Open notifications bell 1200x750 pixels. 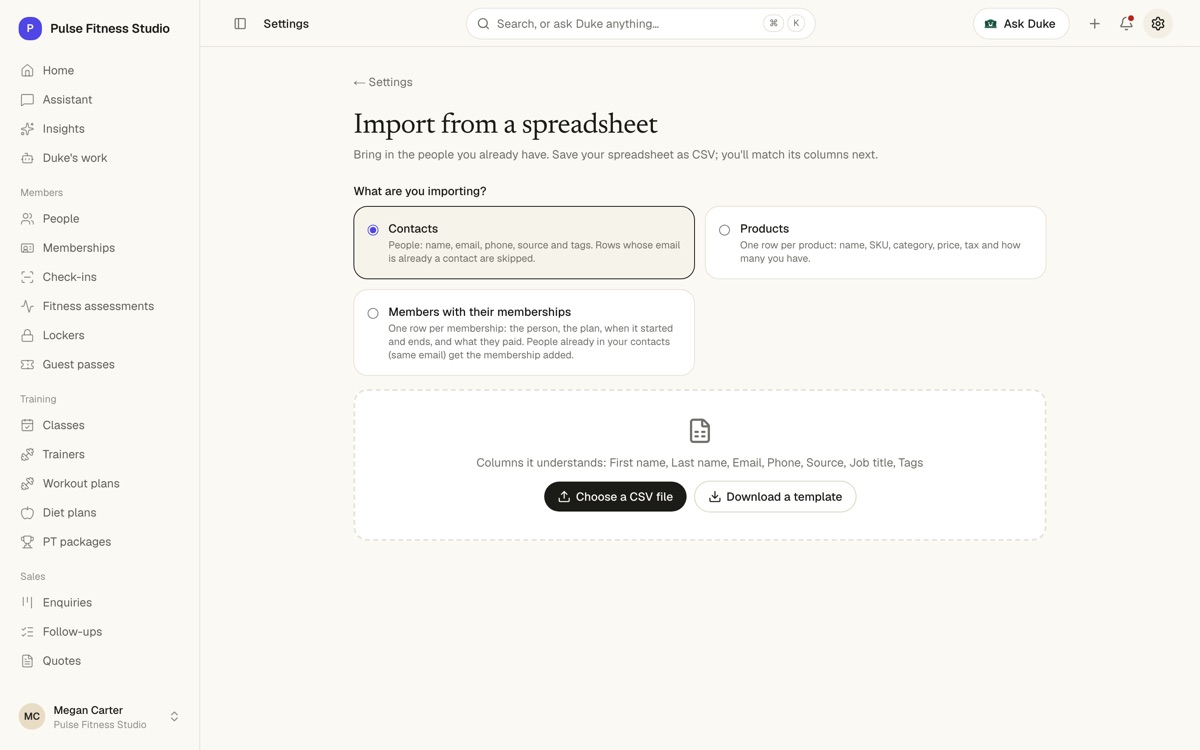click(1126, 24)
